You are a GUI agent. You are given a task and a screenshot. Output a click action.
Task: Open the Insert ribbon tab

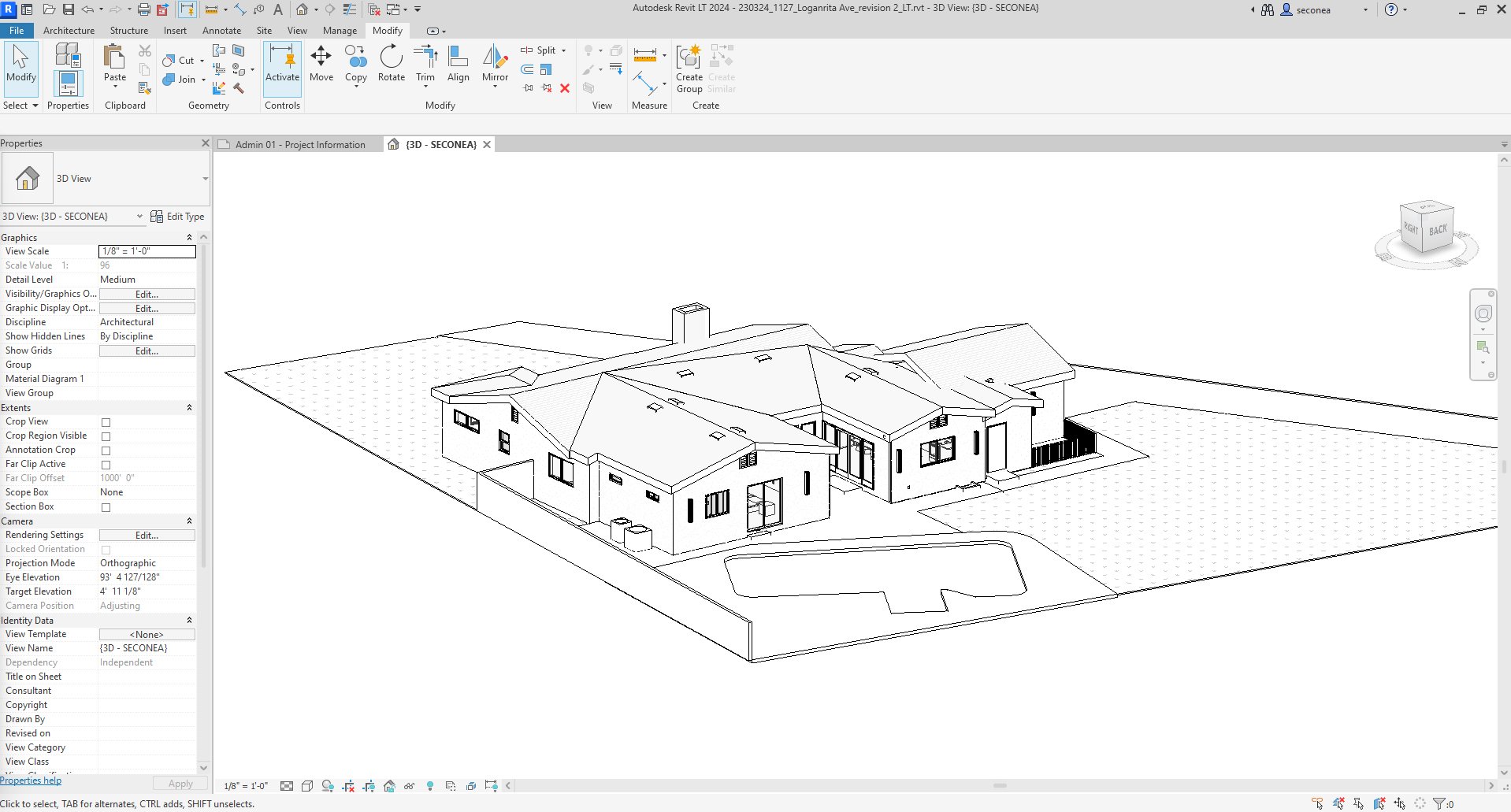[175, 31]
